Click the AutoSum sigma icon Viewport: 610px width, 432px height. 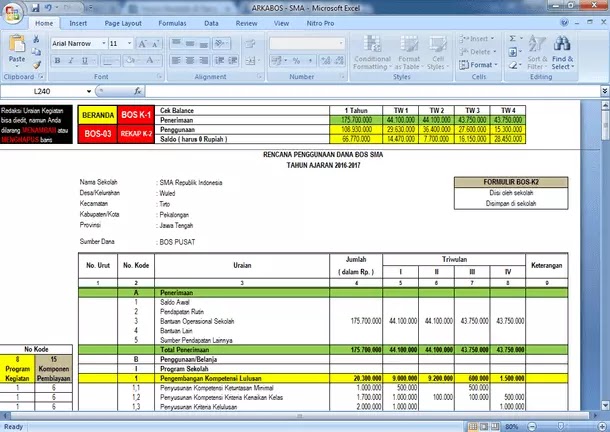513,39
